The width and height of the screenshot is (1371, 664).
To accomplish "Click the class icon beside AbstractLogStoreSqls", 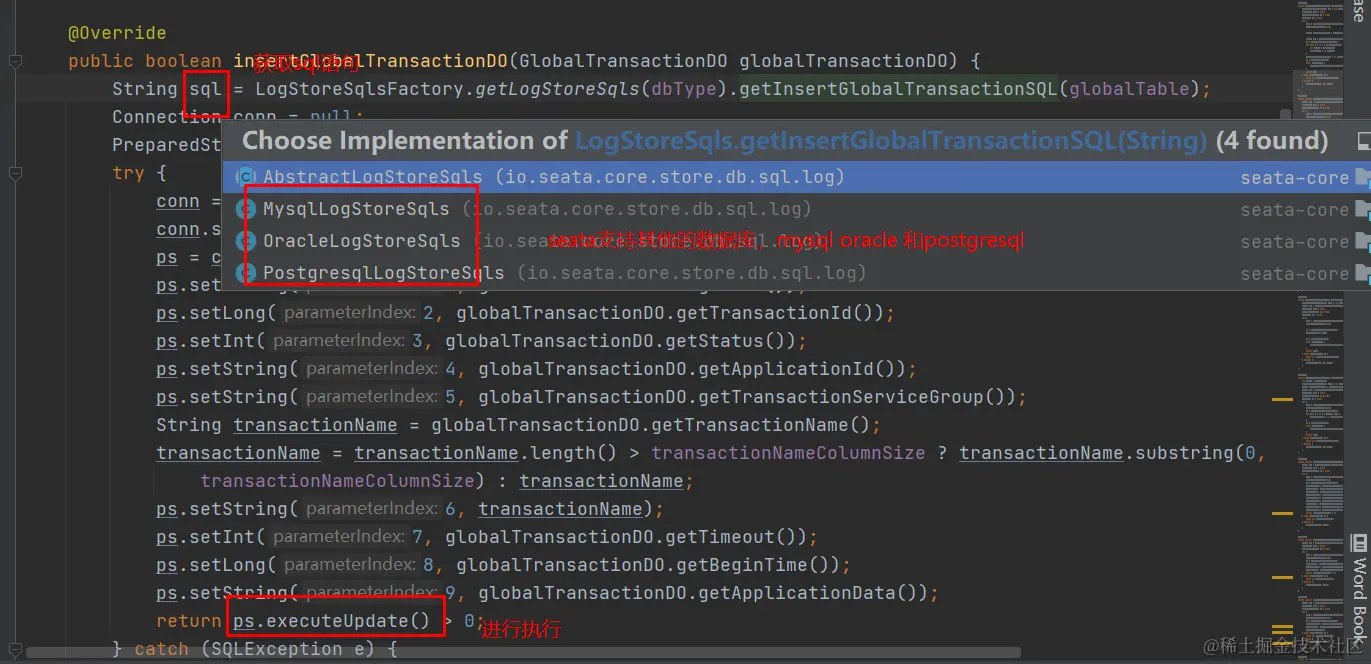I will pos(245,177).
